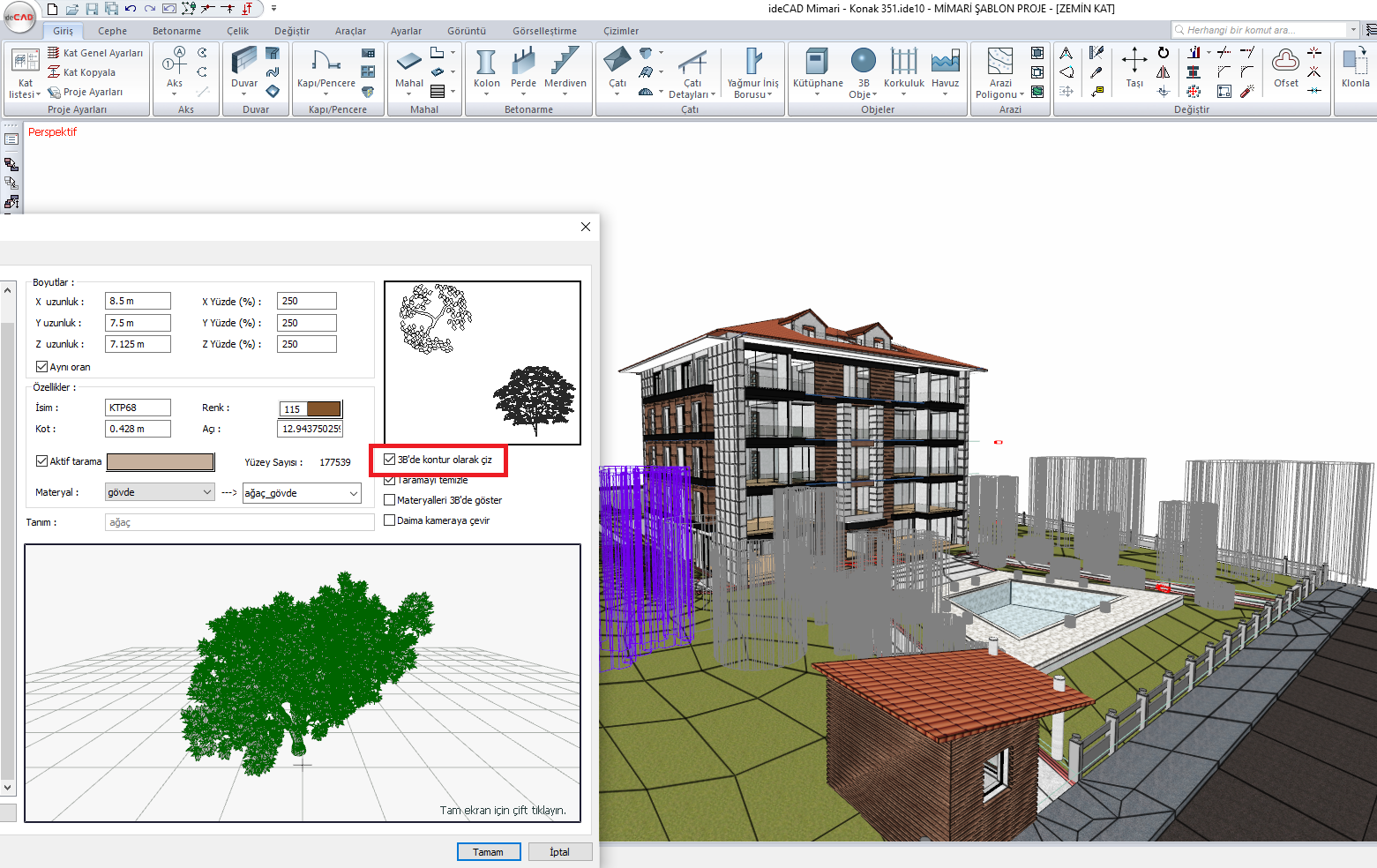The height and width of the screenshot is (868, 1377).
Task: Enable Daima kameraya çevir option
Action: [x=390, y=520]
